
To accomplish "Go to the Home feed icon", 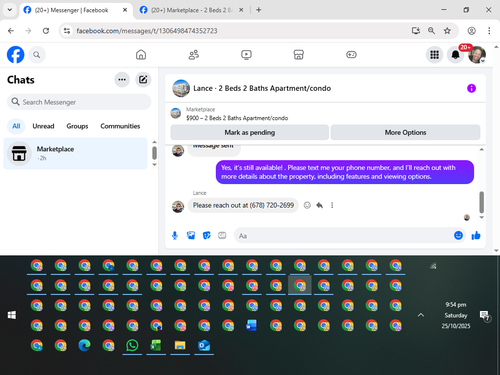I will click(x=141, y=55).
